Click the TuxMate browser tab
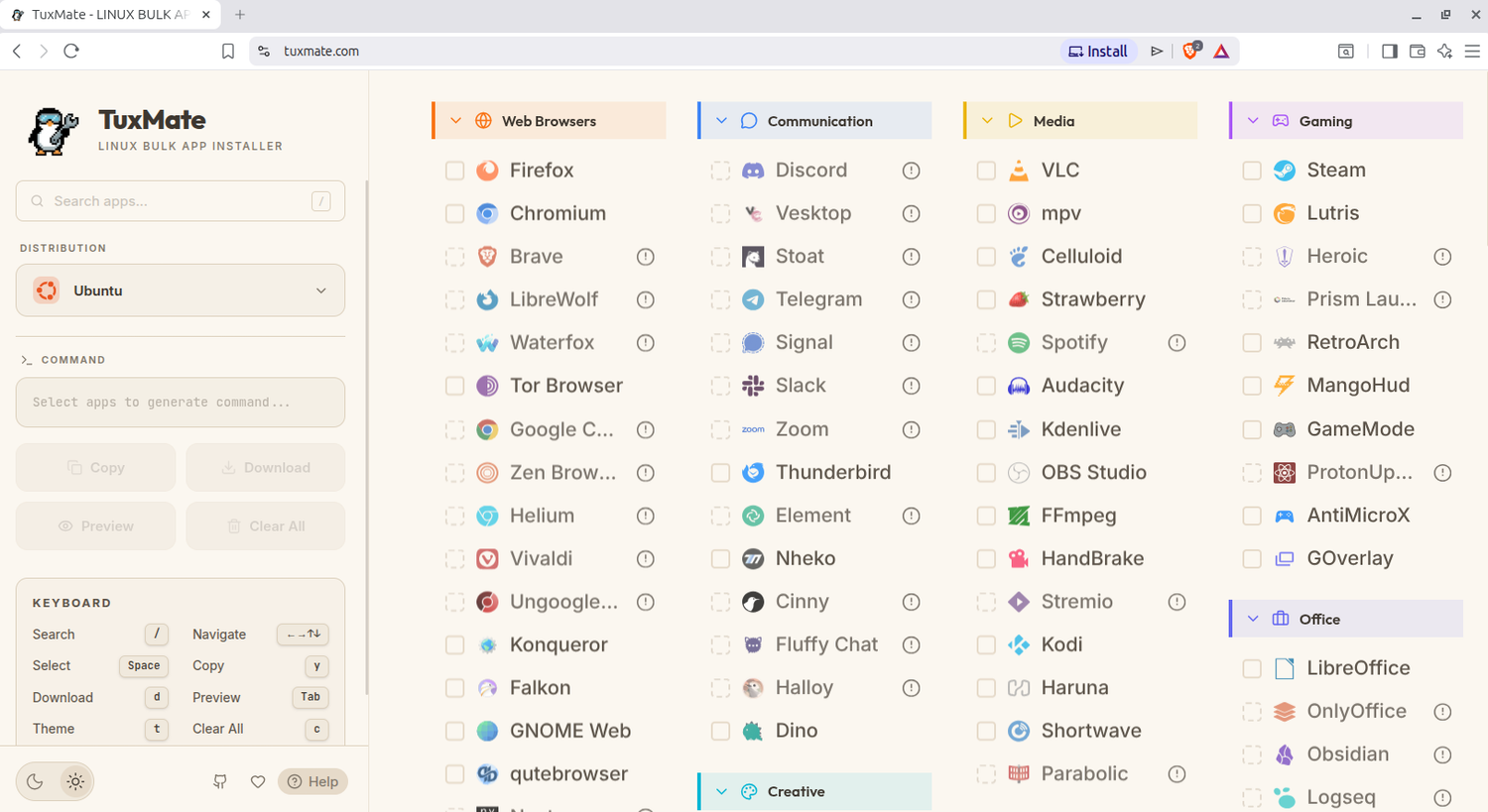 click(x=111, y=15)
